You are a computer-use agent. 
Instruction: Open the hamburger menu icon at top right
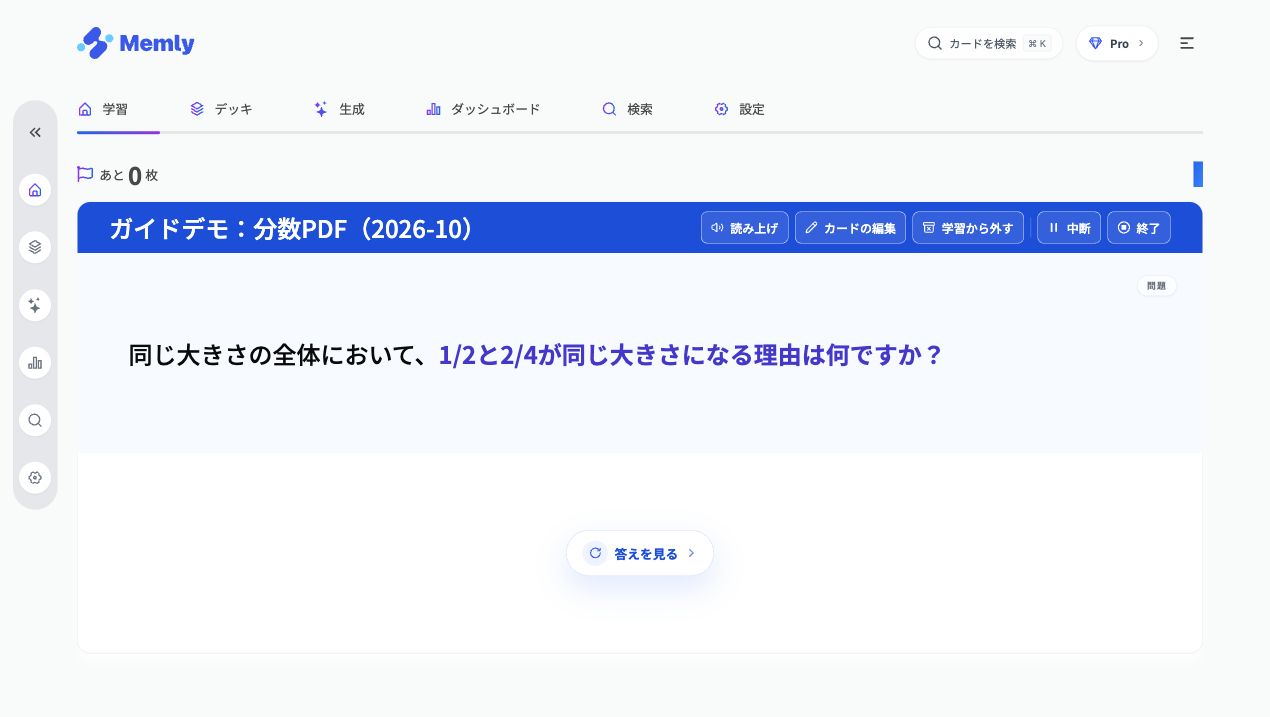(x=1187, y=43)
